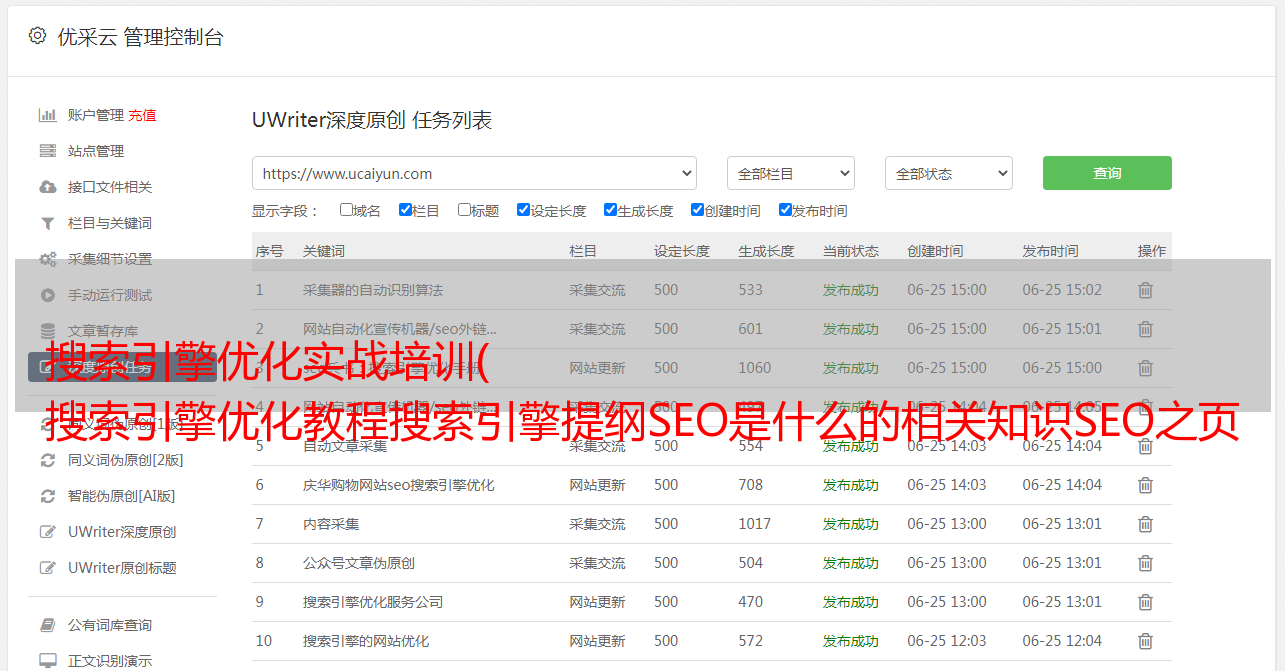Image resolution: width=1285 pixels, height=671 pixels.
Task: Click the red 充值 link
Action: click(142, 115)
